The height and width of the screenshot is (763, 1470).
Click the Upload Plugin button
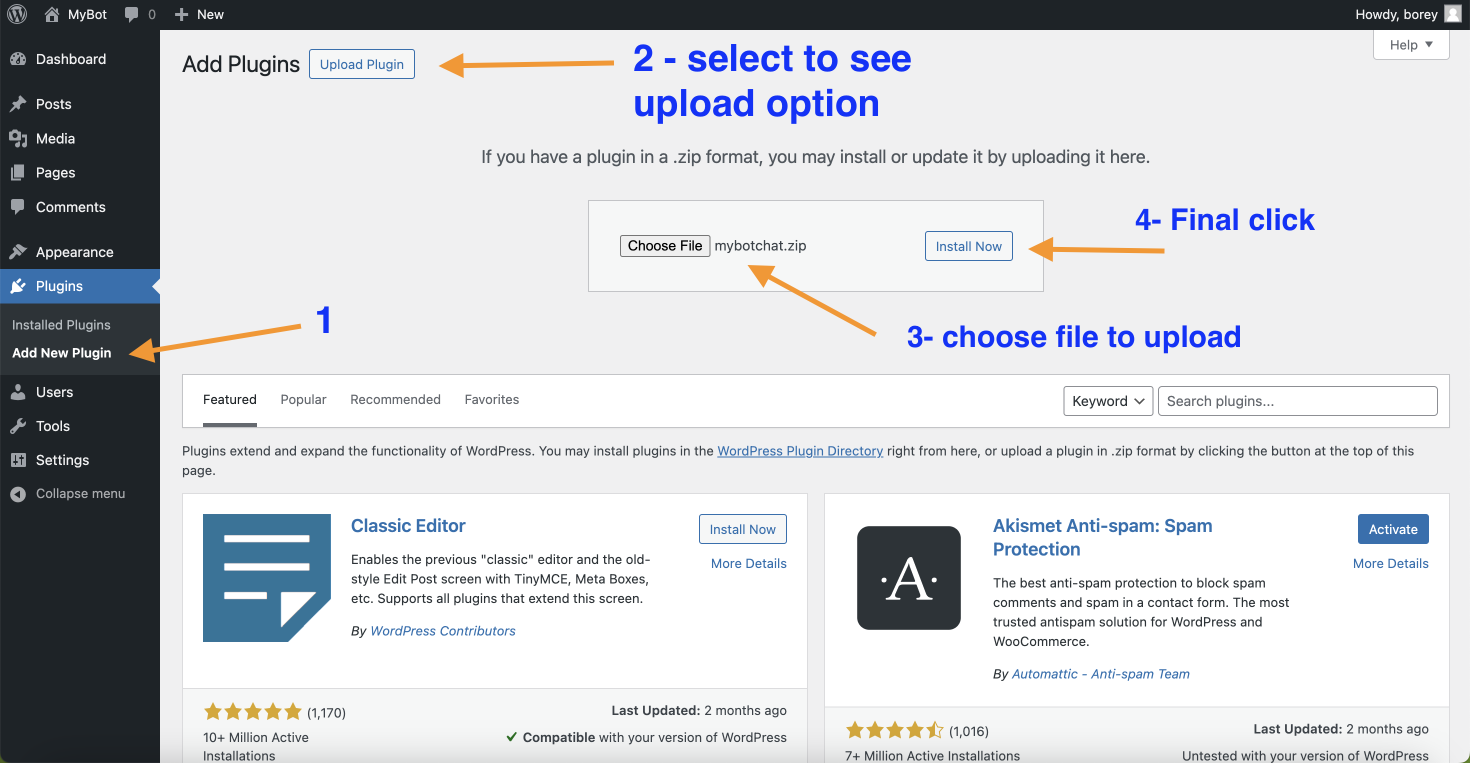click(361, 63)
